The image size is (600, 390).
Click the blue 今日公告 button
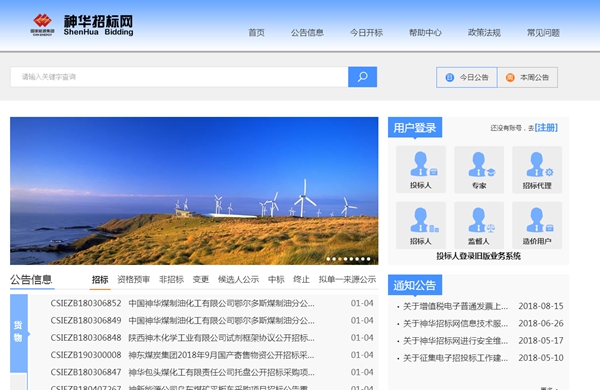(x=467, y=77)
